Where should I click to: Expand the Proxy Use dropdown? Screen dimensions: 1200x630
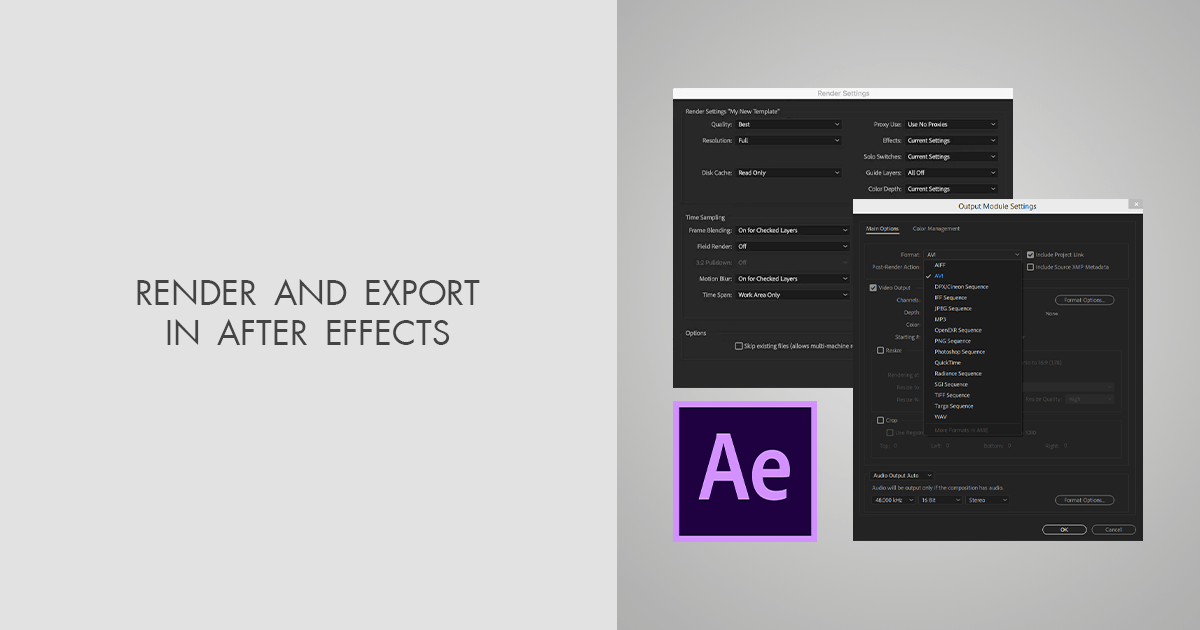(950, 124)
